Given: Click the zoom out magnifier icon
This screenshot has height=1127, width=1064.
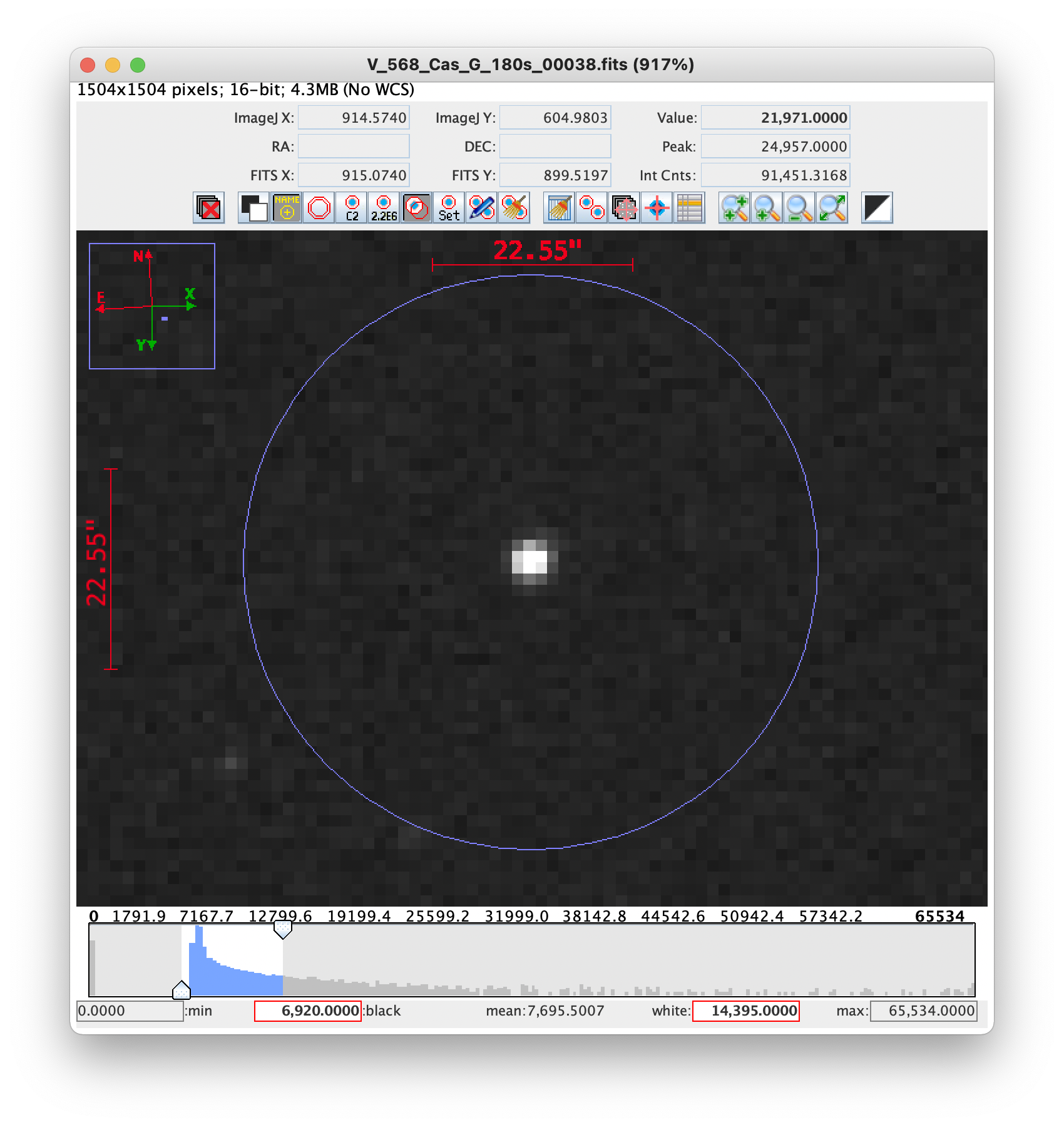Looking at the screenshot, I should tap(799, 208).
